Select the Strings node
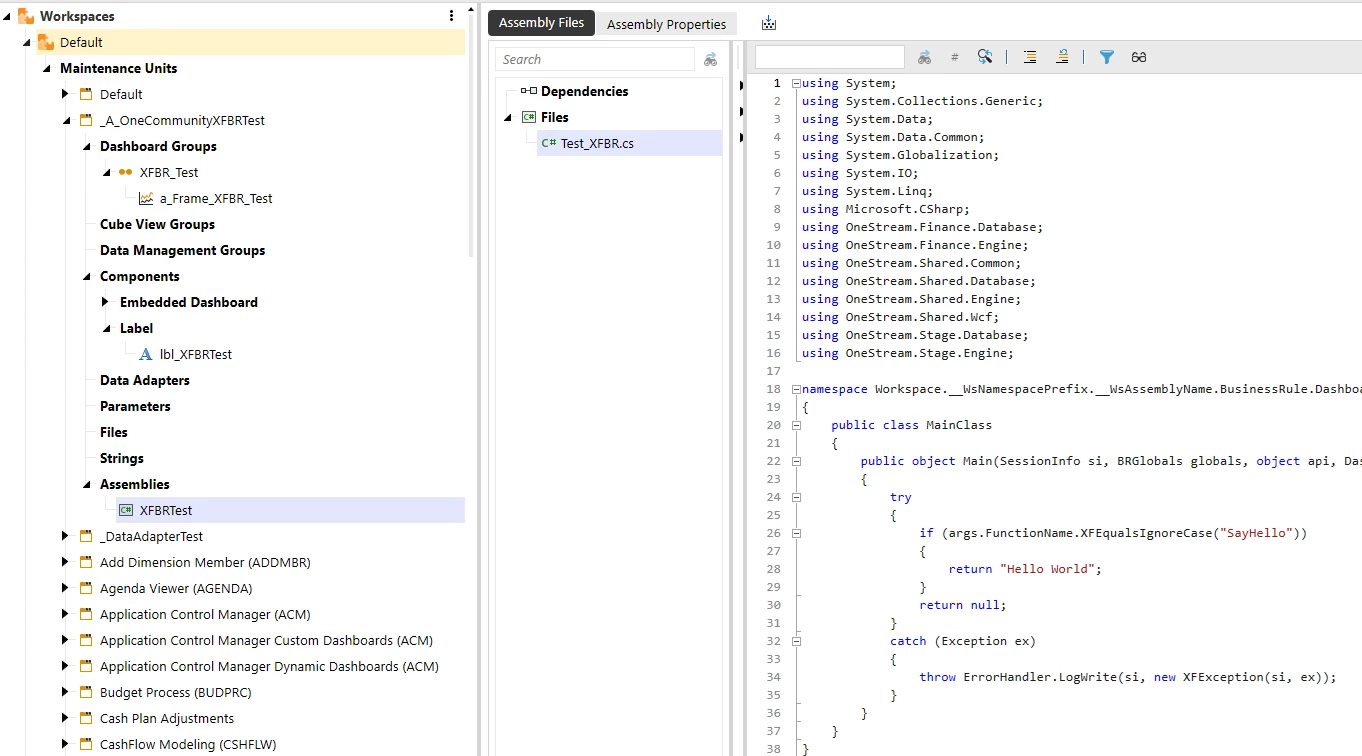 (x=121, y=458)
